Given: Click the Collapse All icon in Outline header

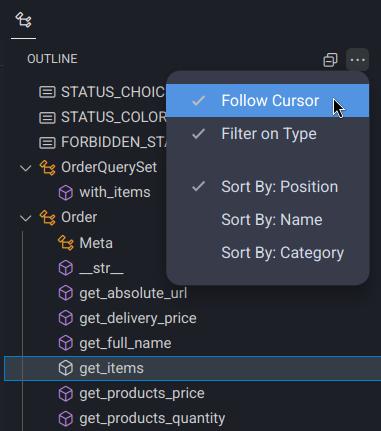Looking at the screenshot, I should click(330, 60).
